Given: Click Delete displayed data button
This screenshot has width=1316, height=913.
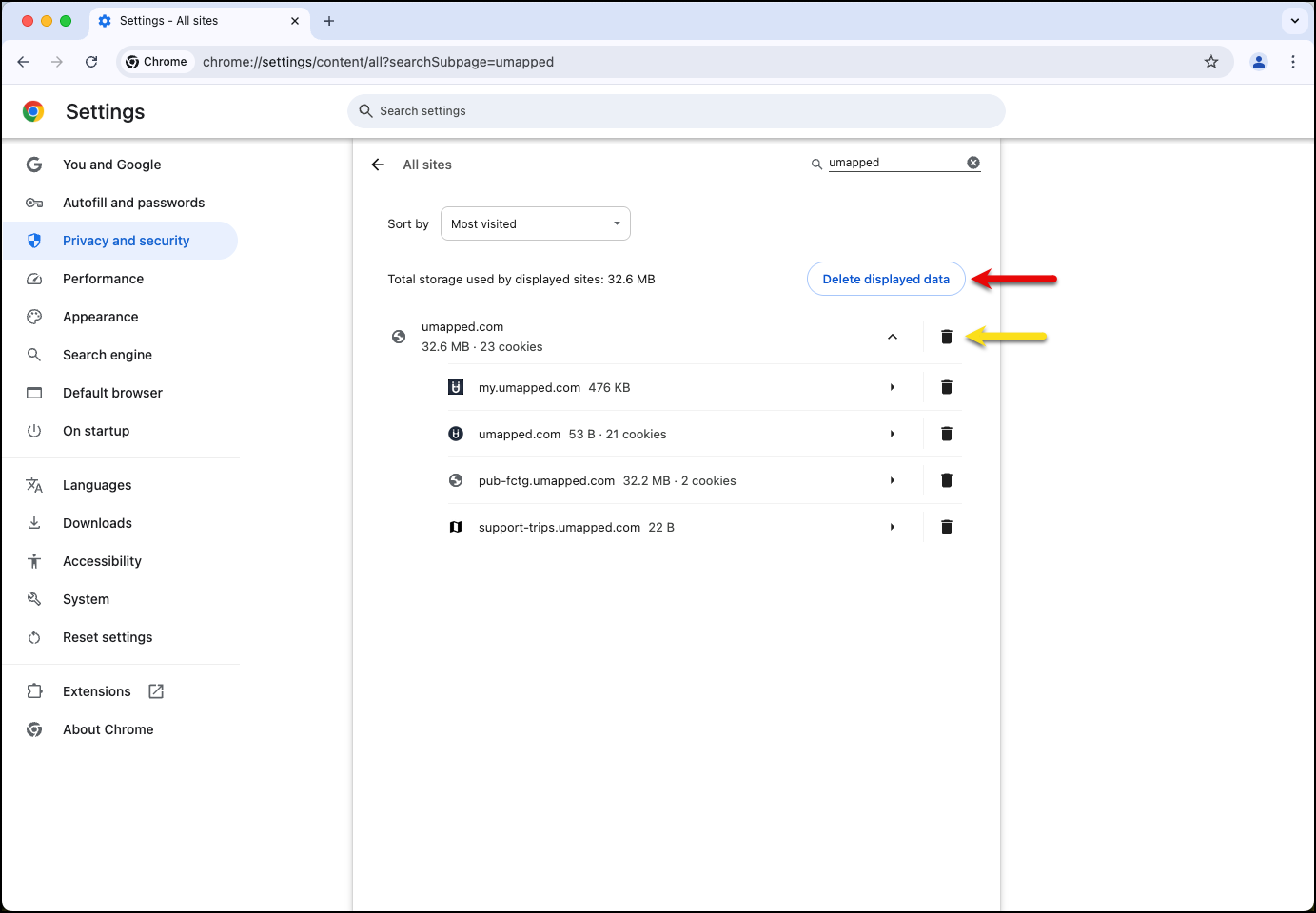Looking at the screenshot, I should [x=886, y=279].
